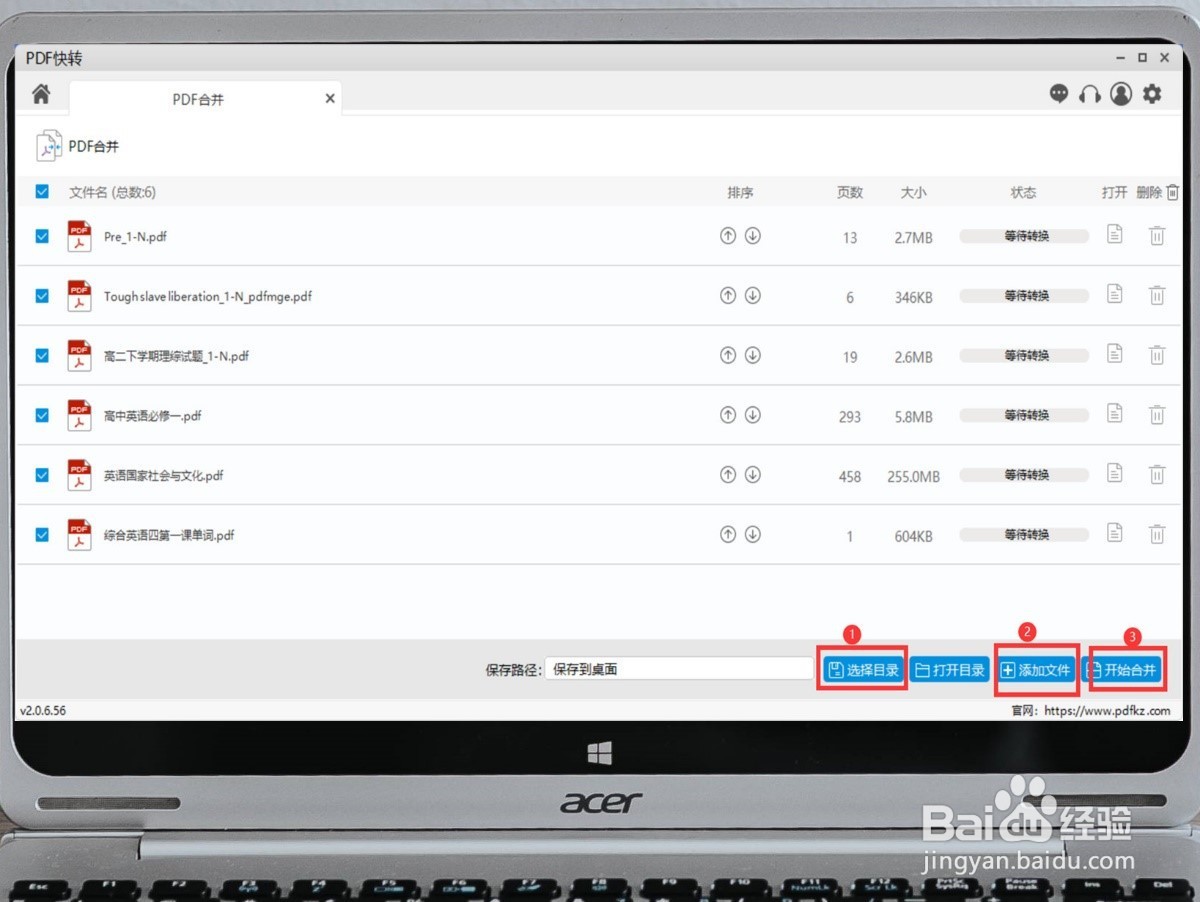The height and width of the screenshot is (902, 1200).
Task: Move 综合英语四第一课单词.pdf up
Action: click(x=728, y=535)
